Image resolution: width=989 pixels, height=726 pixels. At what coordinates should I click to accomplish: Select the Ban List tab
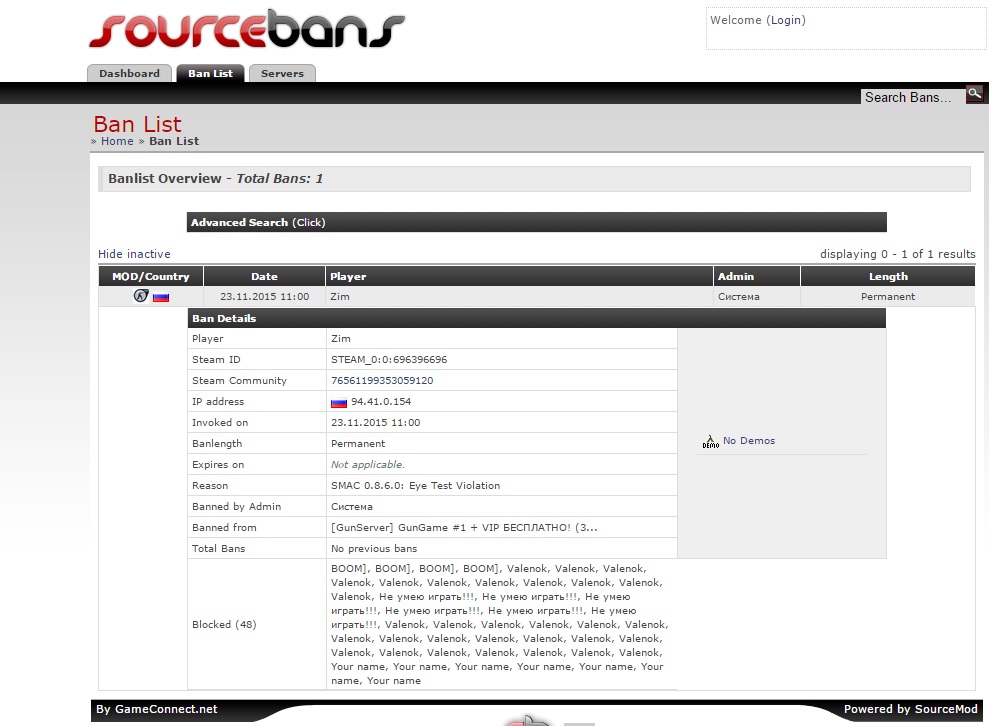210,73
